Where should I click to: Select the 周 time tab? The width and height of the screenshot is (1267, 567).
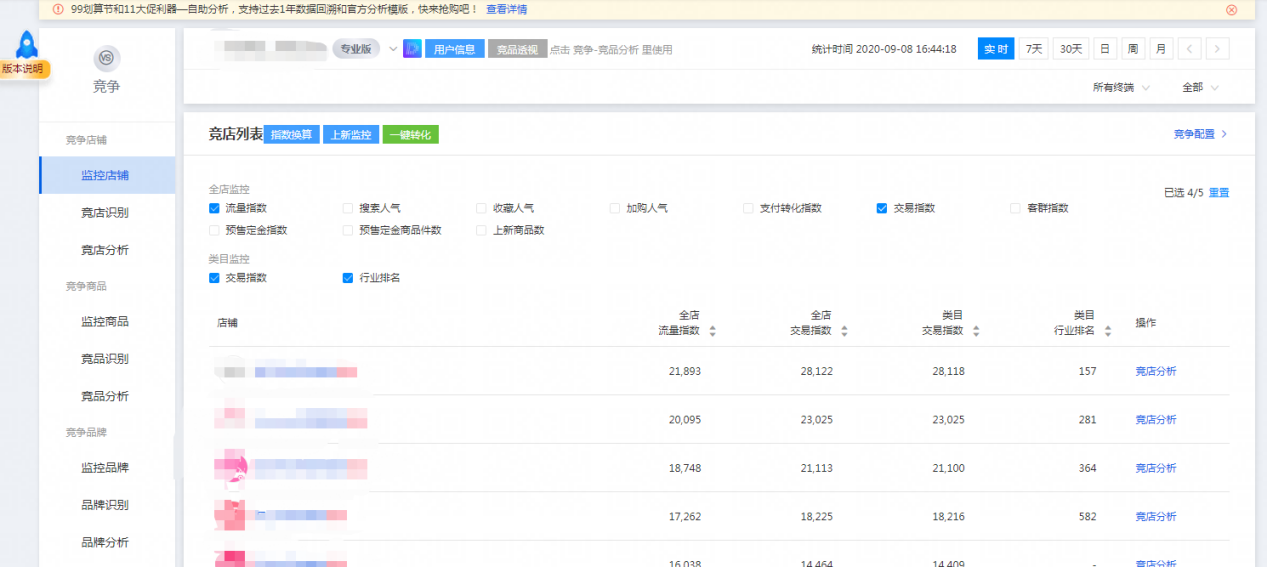click(1133, 48)
